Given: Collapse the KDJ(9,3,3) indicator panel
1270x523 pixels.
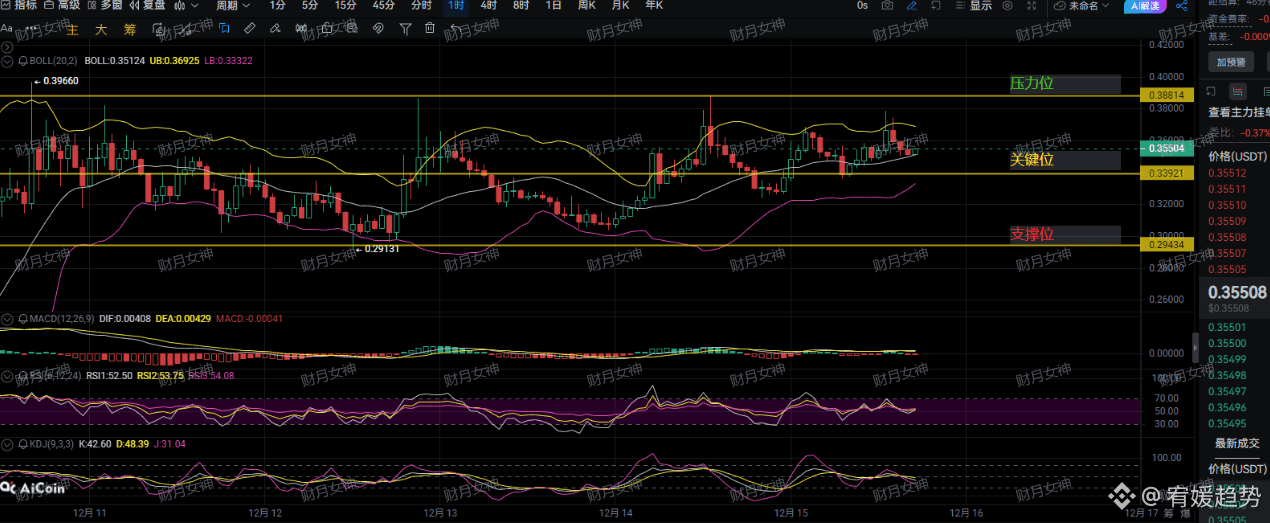Looking at the screenshot, I should pyautogui.click(x=8, y=443).
